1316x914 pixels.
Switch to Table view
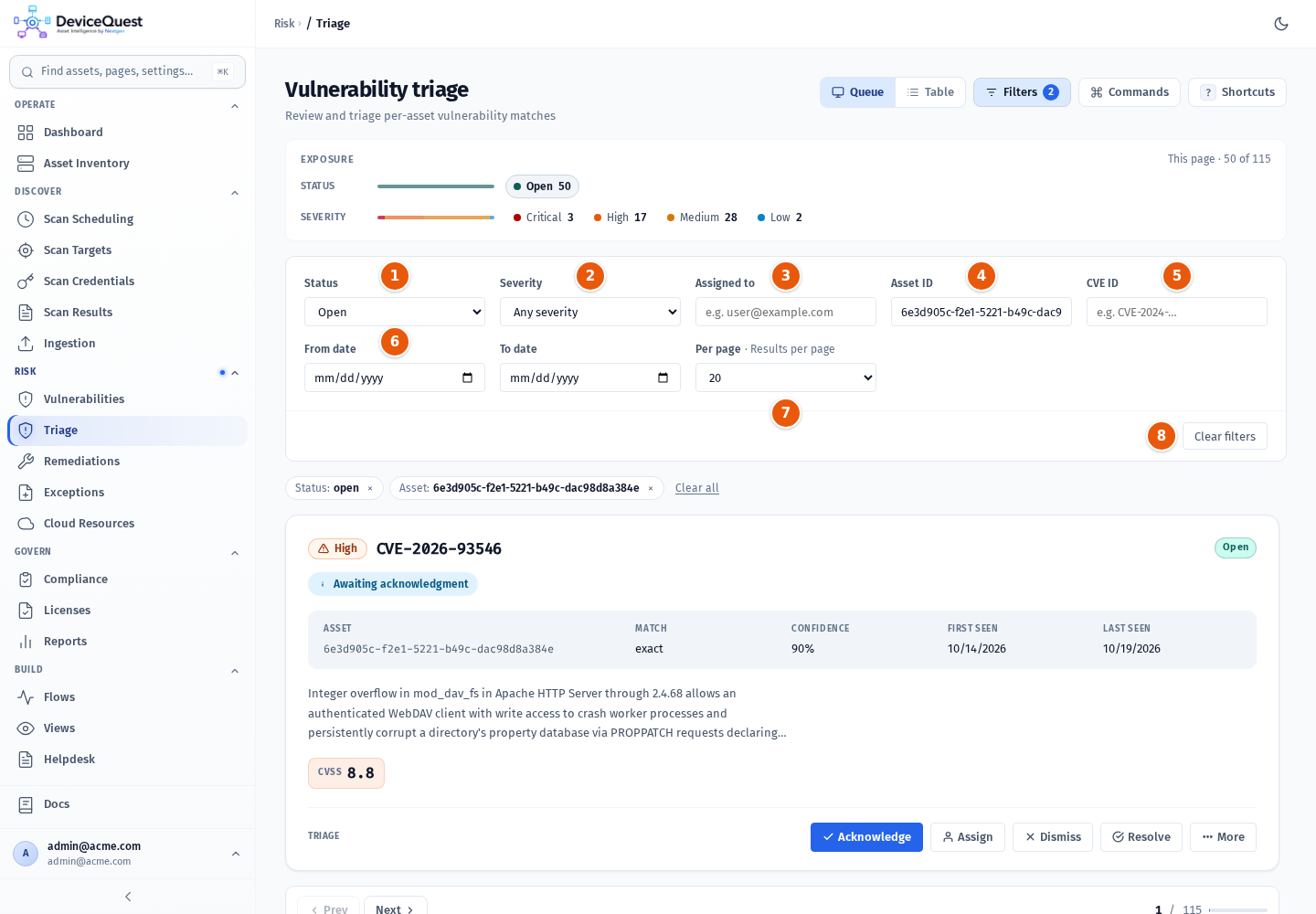(930, 92)
